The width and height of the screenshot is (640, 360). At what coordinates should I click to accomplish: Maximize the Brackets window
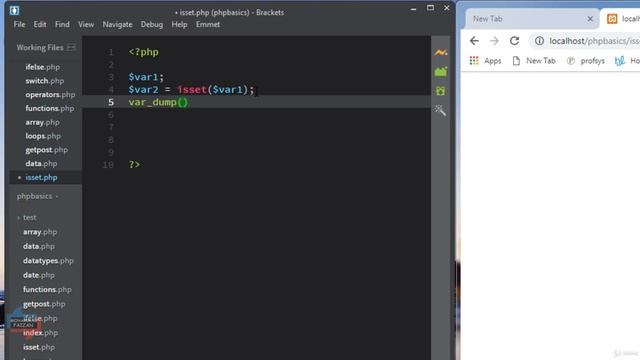[x=430, y=8]
